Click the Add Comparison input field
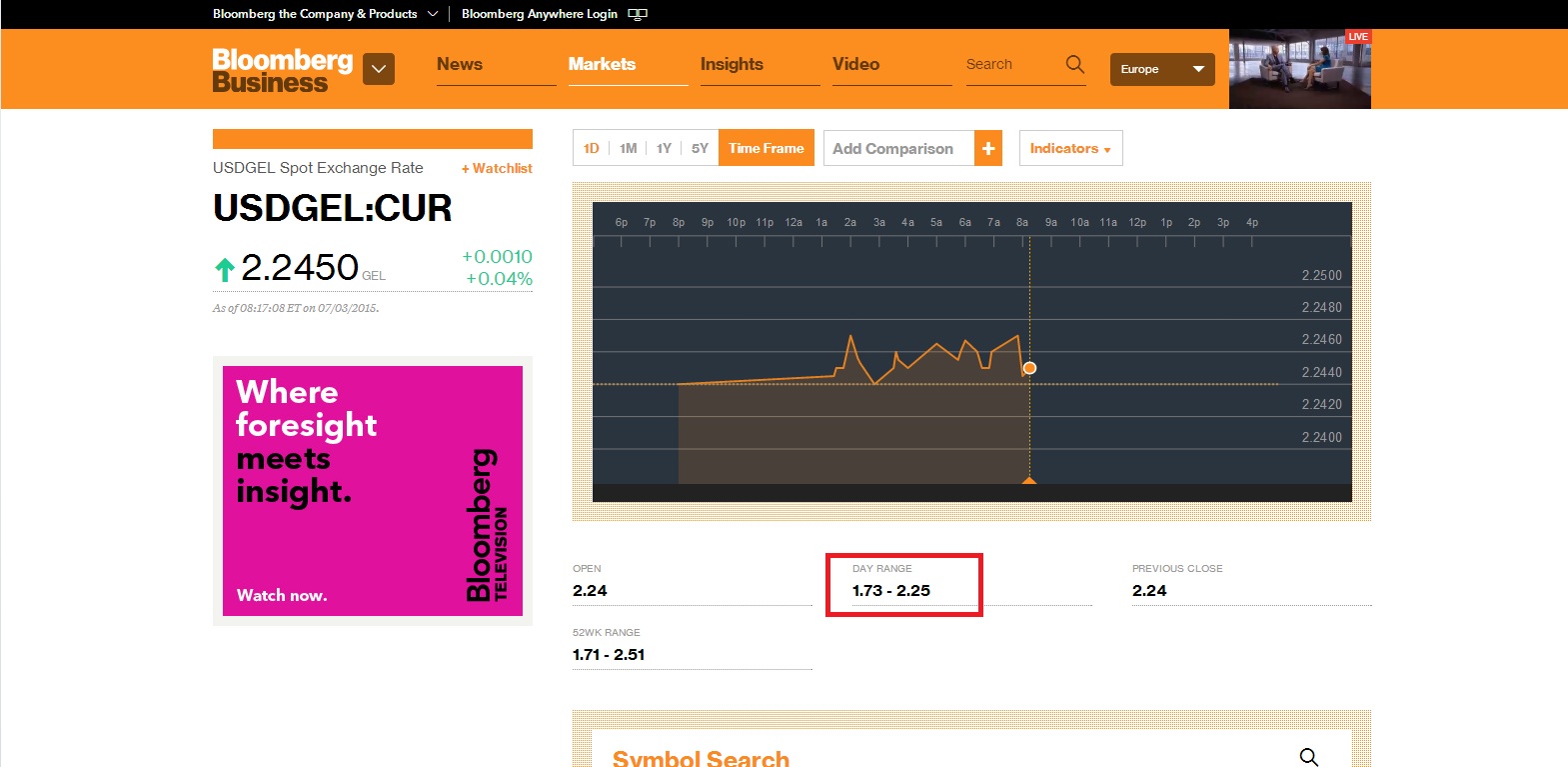Image resolution: width=1568 pixels, height=767 pixels. point(899,148)
